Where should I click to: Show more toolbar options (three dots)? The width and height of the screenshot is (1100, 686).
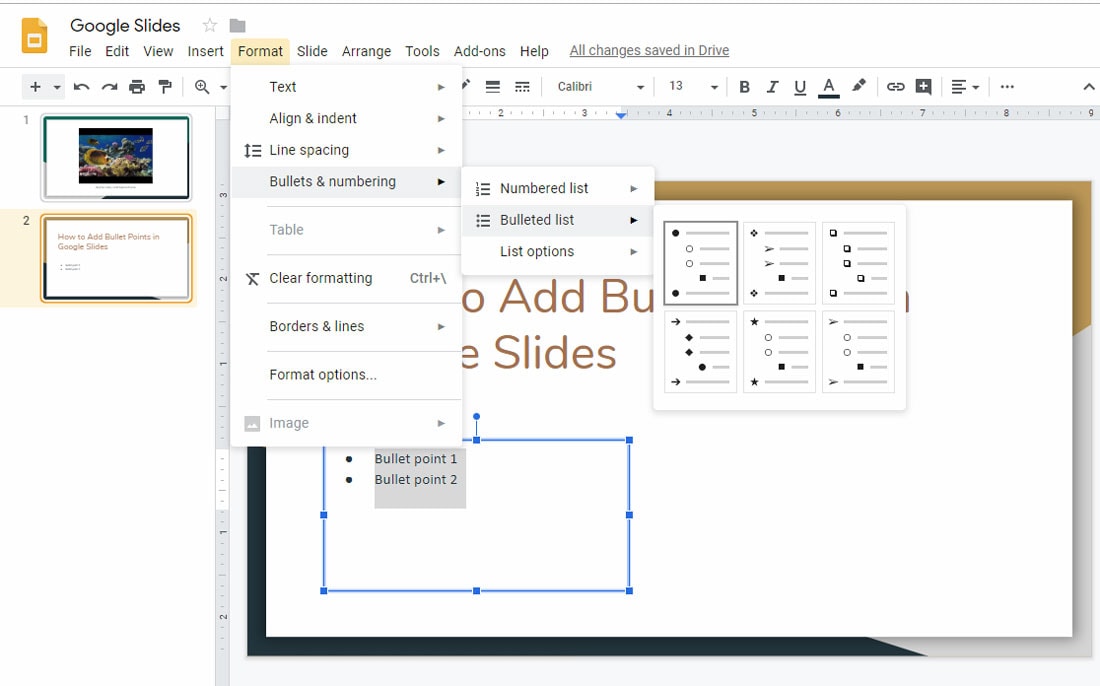click(x=1007, y=87)
